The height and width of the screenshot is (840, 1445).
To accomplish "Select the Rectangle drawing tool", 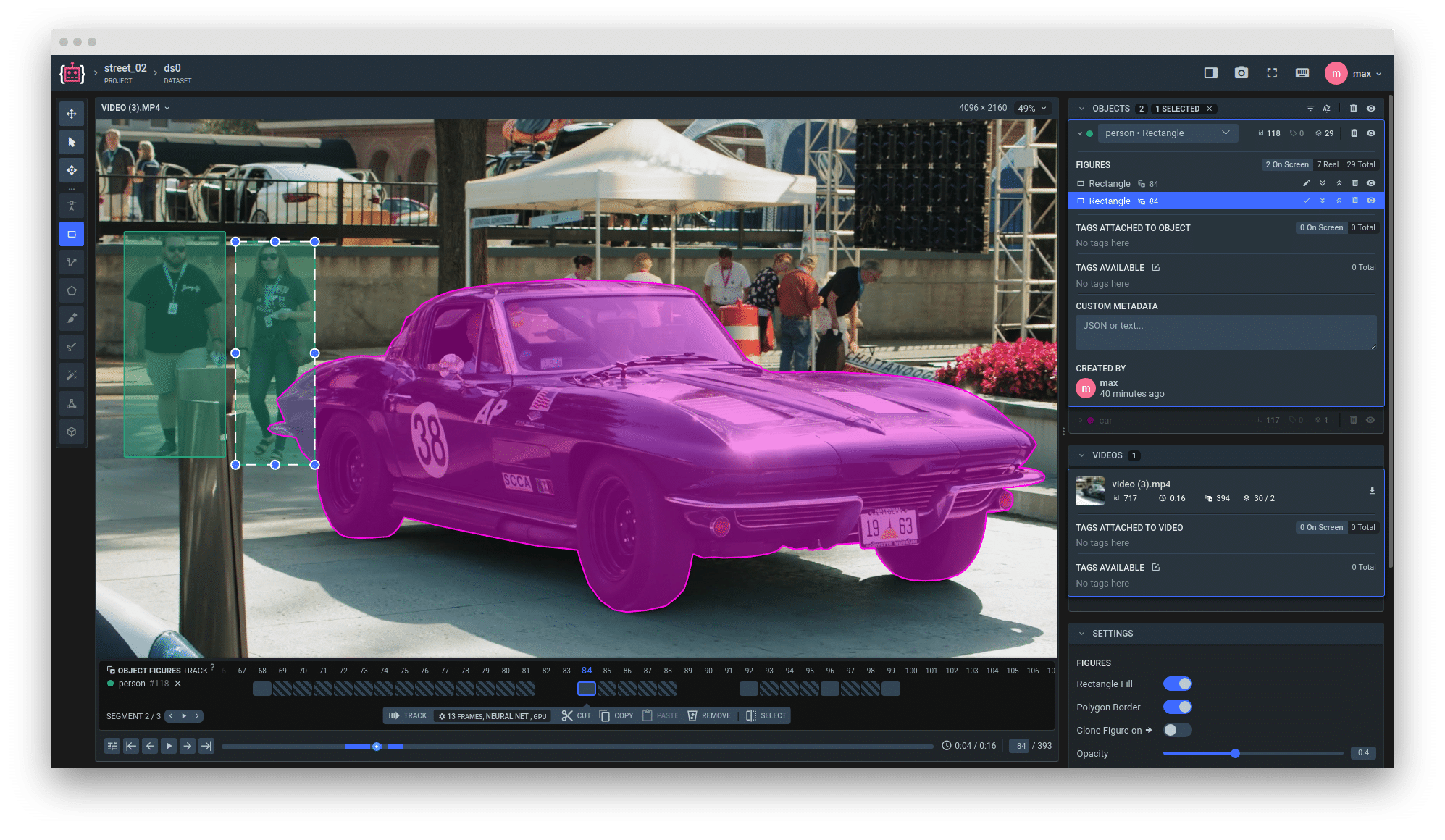I will click(72, 234).
